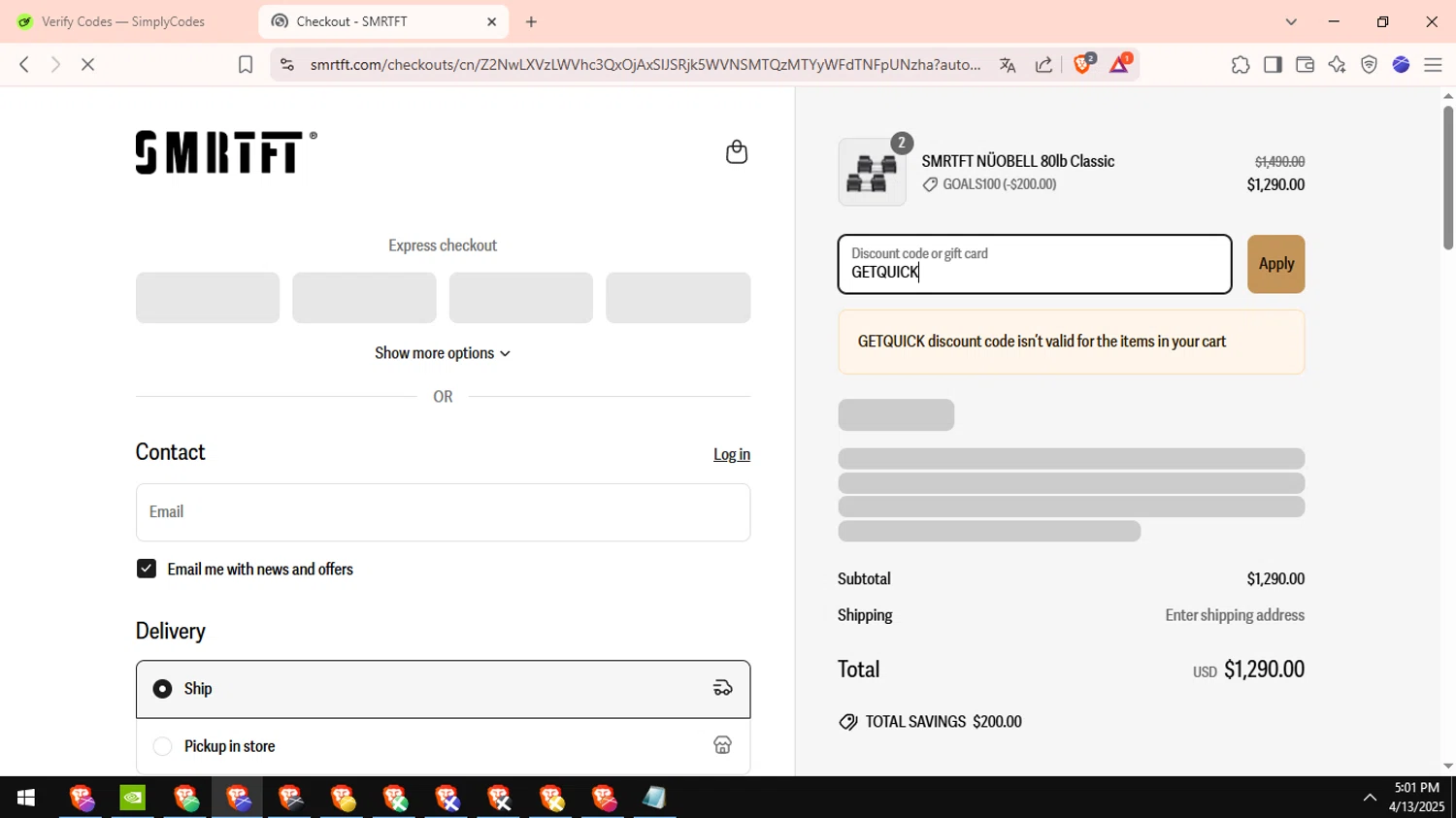Click Enter shipping address text
The height and width of the screenshot is (818, 1456).
click(x=1235, y=615)
